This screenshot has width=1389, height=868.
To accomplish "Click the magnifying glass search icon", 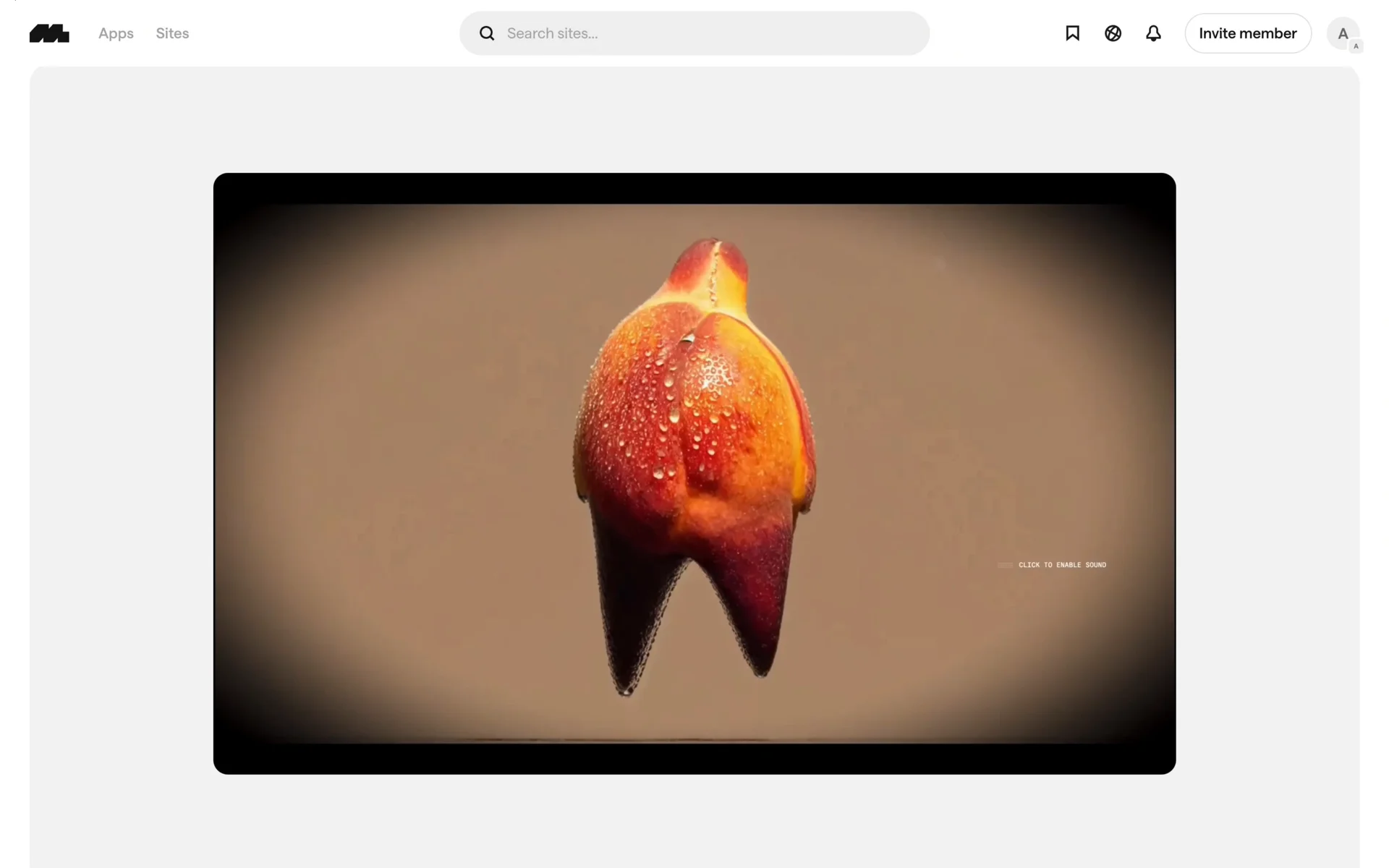I will 487,33.
